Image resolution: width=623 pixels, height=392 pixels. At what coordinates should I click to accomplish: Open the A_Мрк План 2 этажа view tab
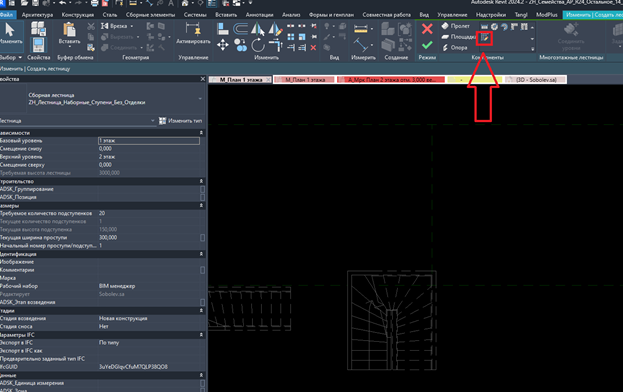(391, 80)
